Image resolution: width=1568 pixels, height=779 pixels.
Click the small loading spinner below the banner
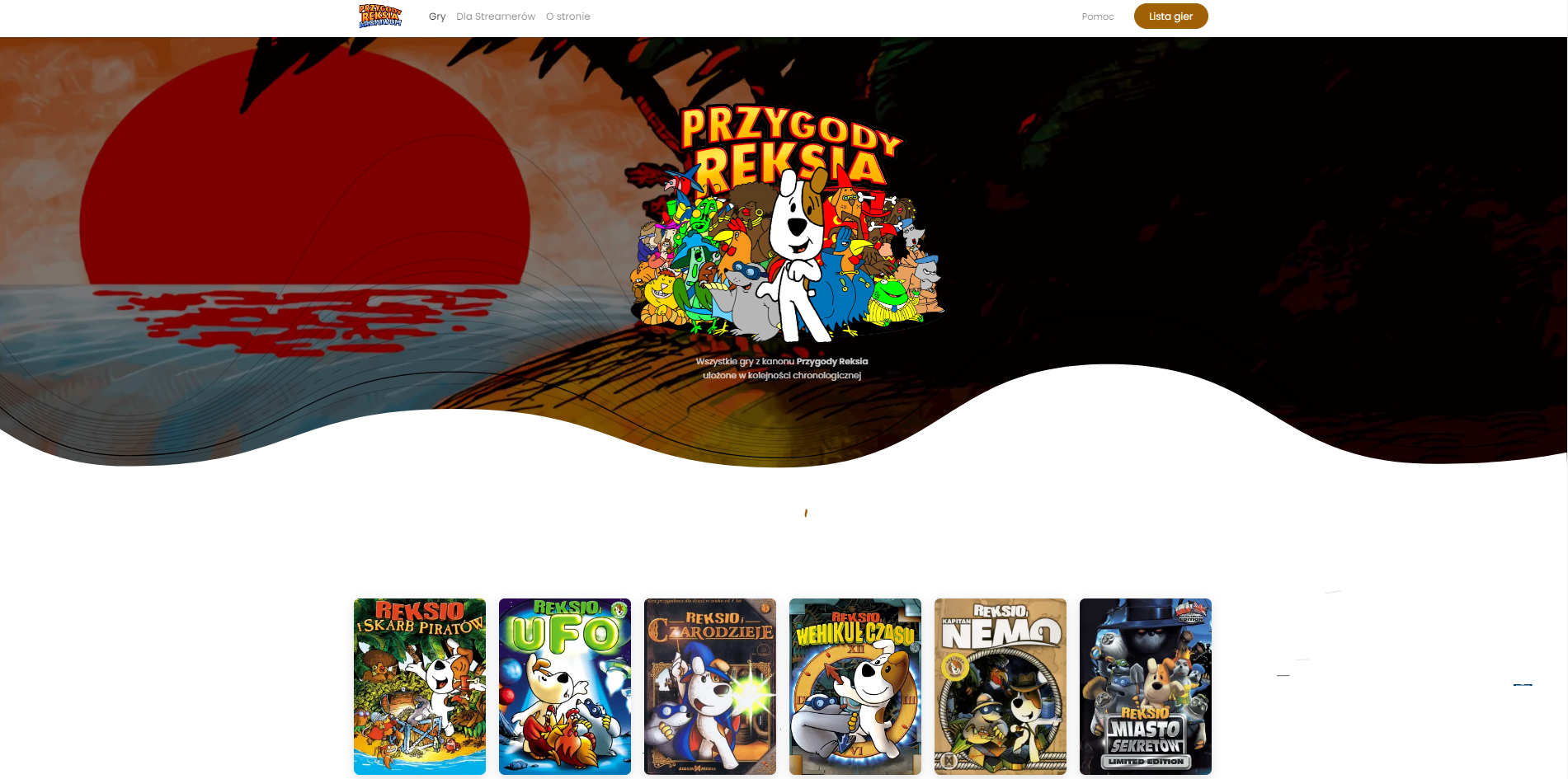pos(806,513)
